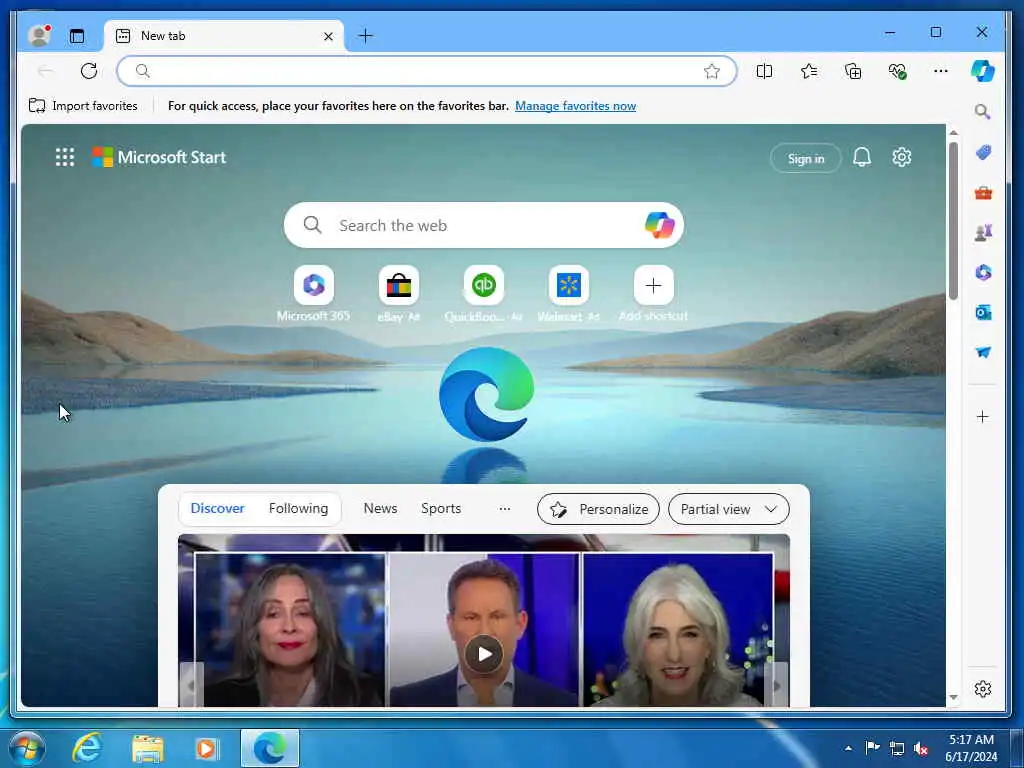Click scrollbar down arrow

[x=953, y=697]
